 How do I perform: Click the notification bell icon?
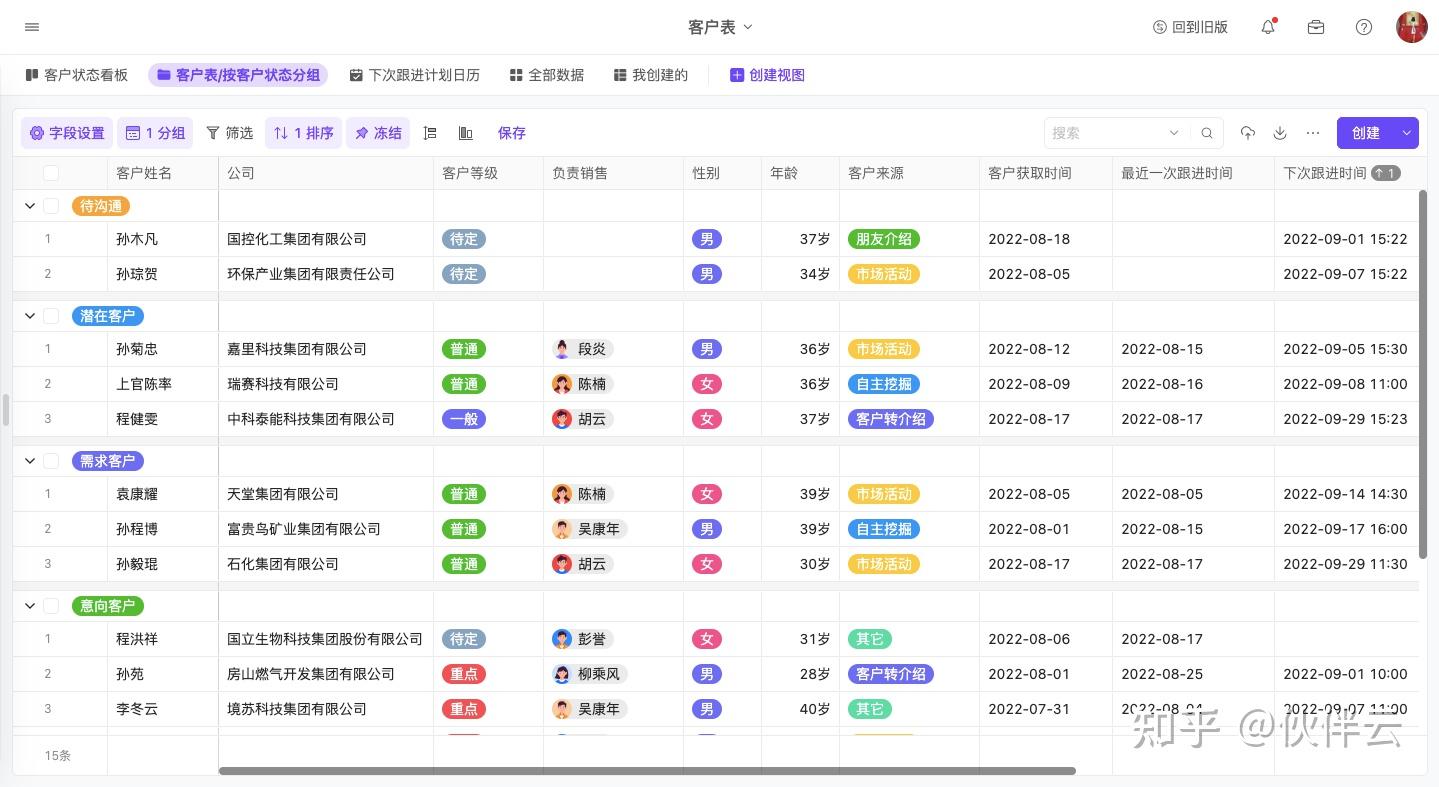coord(1268,27)
